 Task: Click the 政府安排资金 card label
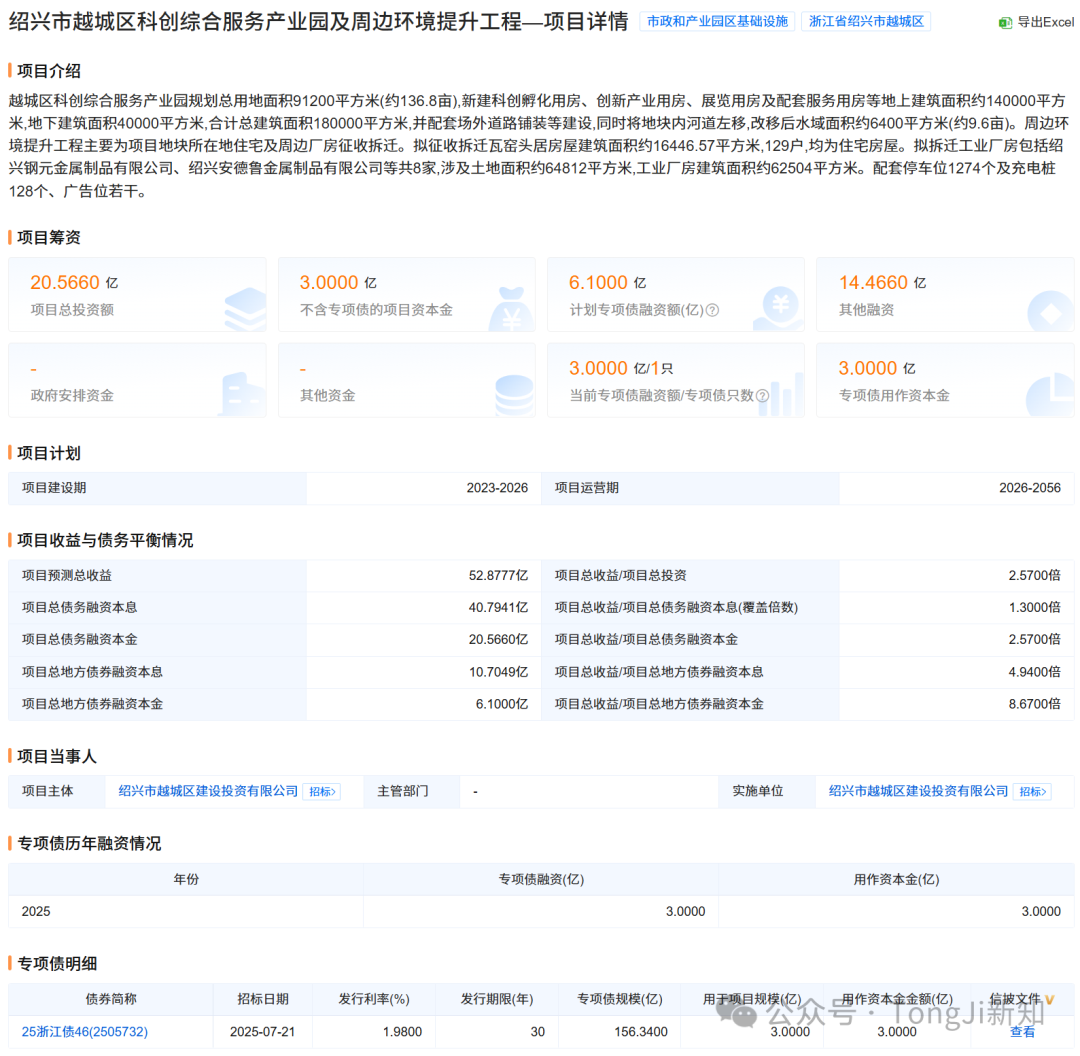point(72,395)
